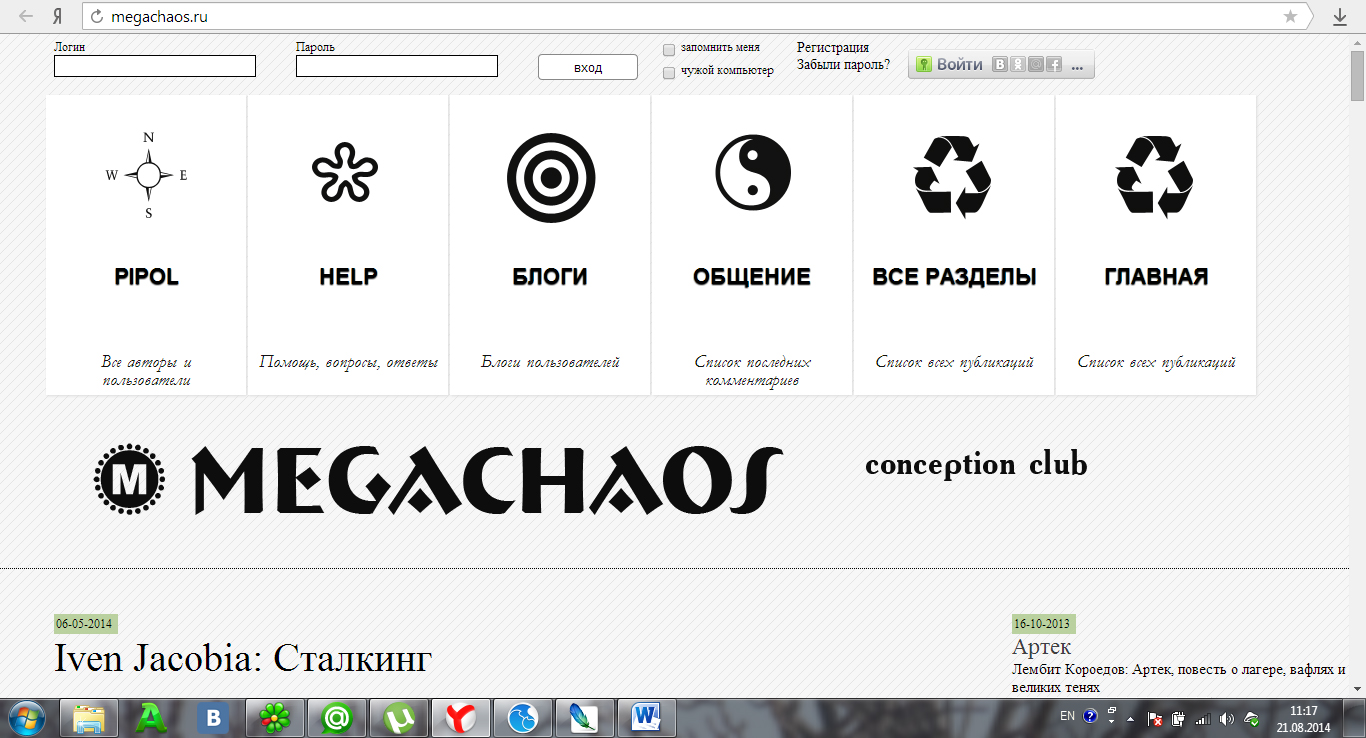Screen dimensions: 1366x738
Task: Go to ГЛАВНАЯ page
Action: [x=1156, y=277]
